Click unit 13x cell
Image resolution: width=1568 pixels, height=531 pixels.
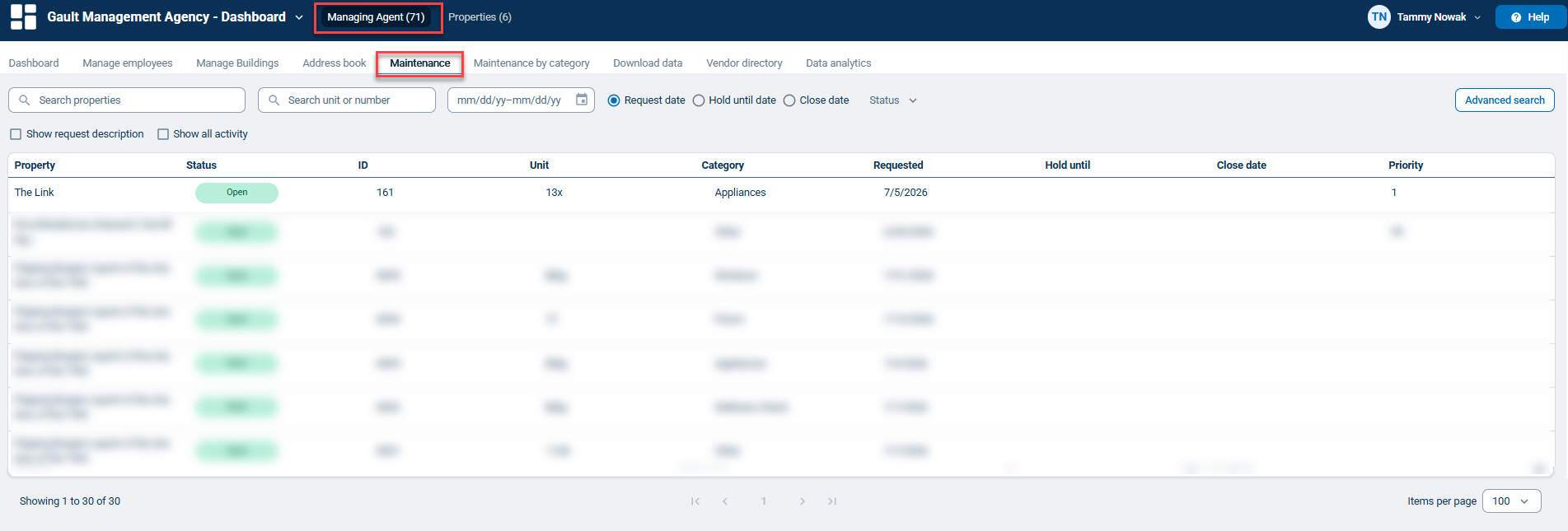(x=554, y=193)
